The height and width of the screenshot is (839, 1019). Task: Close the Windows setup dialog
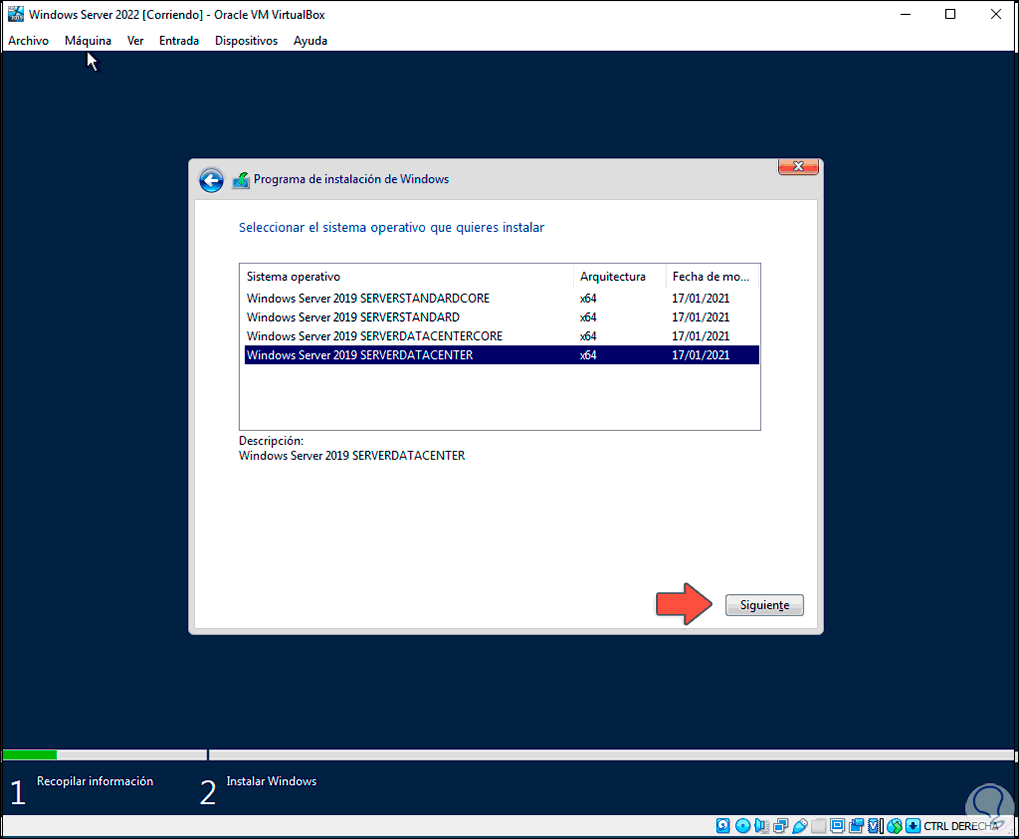tap(798, 166)
